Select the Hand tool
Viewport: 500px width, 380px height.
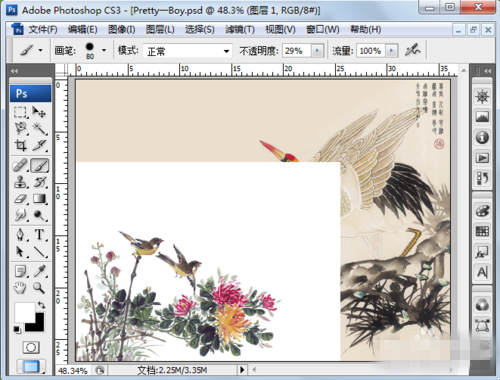[21, 287]
